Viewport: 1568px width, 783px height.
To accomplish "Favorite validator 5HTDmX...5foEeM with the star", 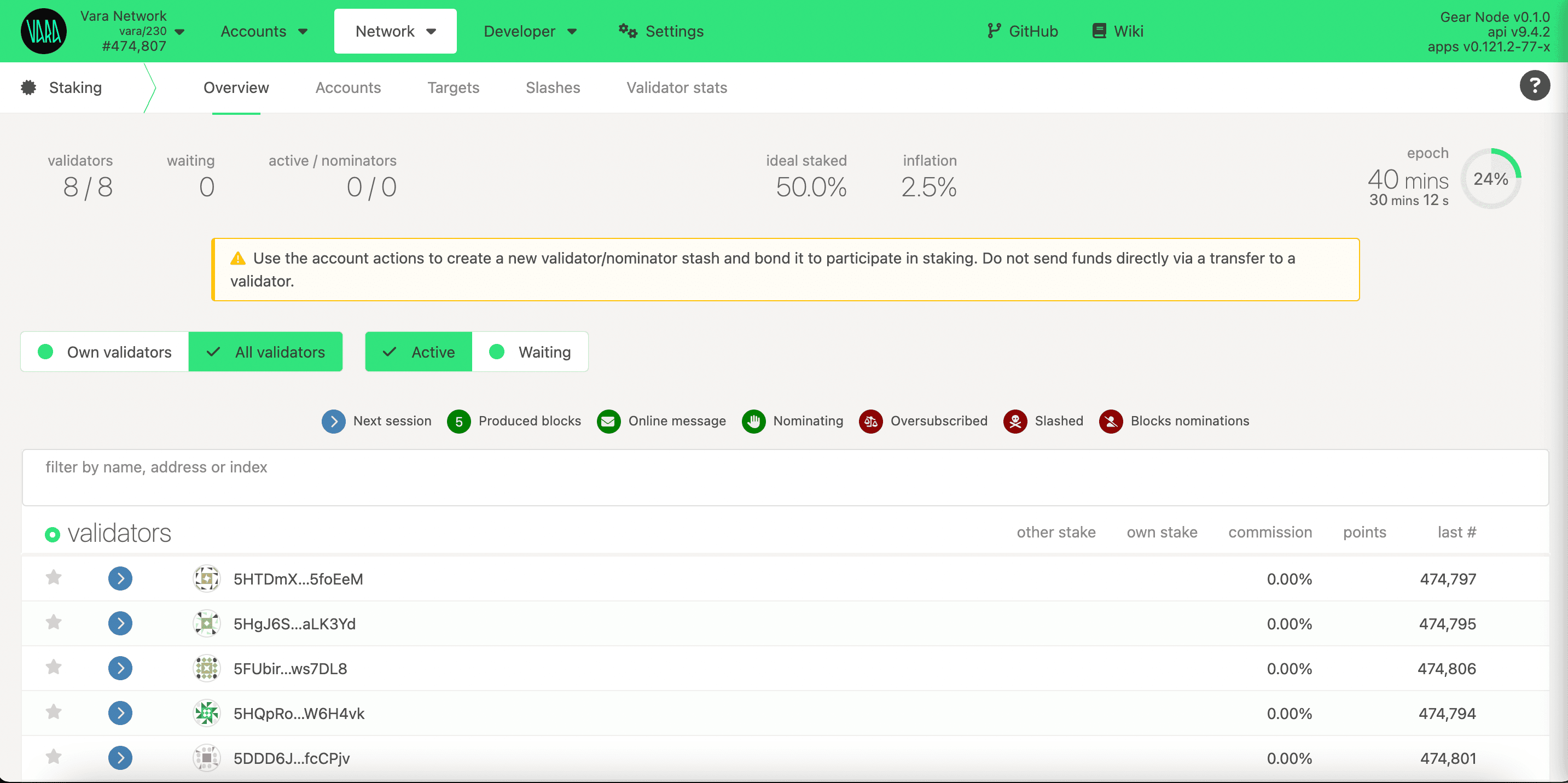I will tap(54, 578).
